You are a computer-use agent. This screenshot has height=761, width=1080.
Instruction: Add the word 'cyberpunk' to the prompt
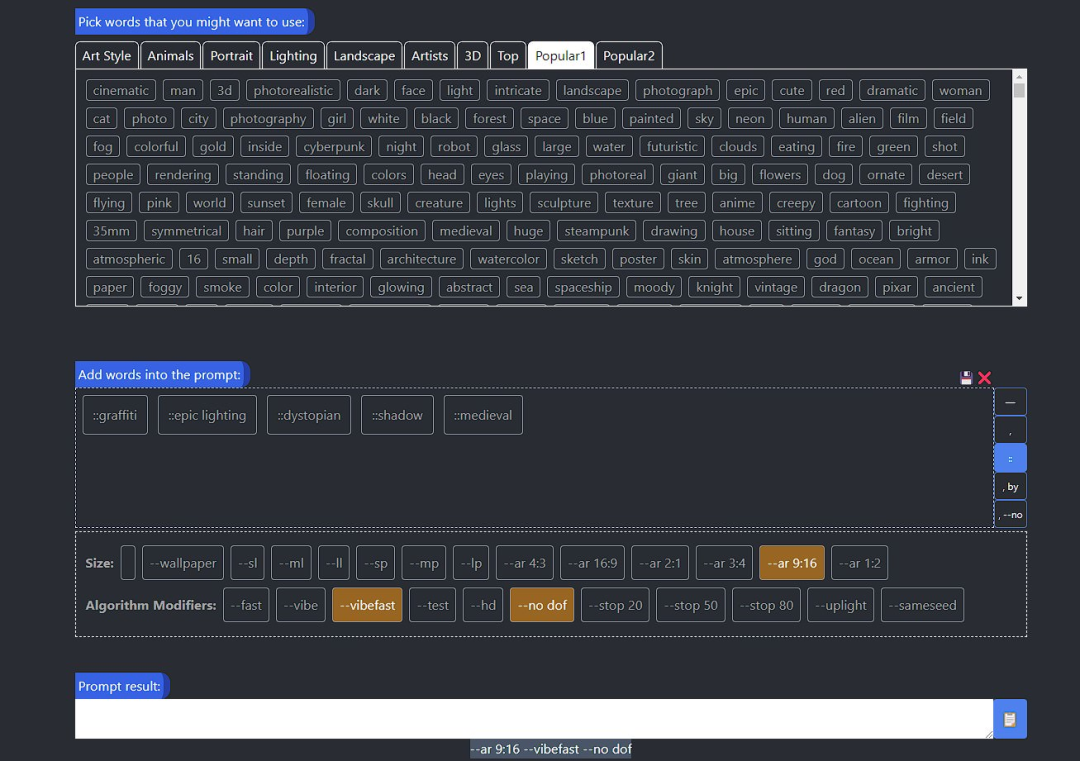click(334, 146)
